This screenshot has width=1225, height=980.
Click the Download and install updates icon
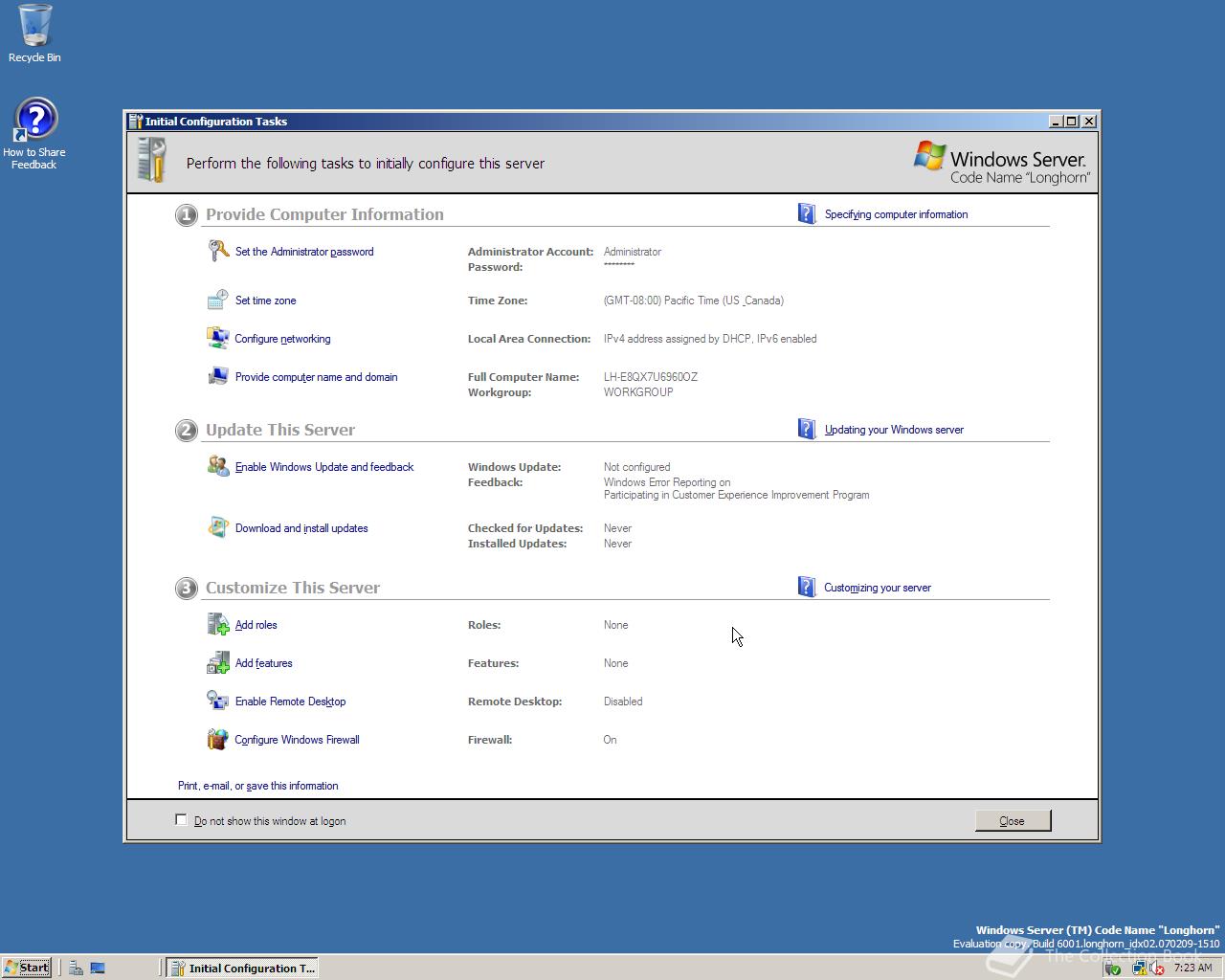tap(218, 527)
